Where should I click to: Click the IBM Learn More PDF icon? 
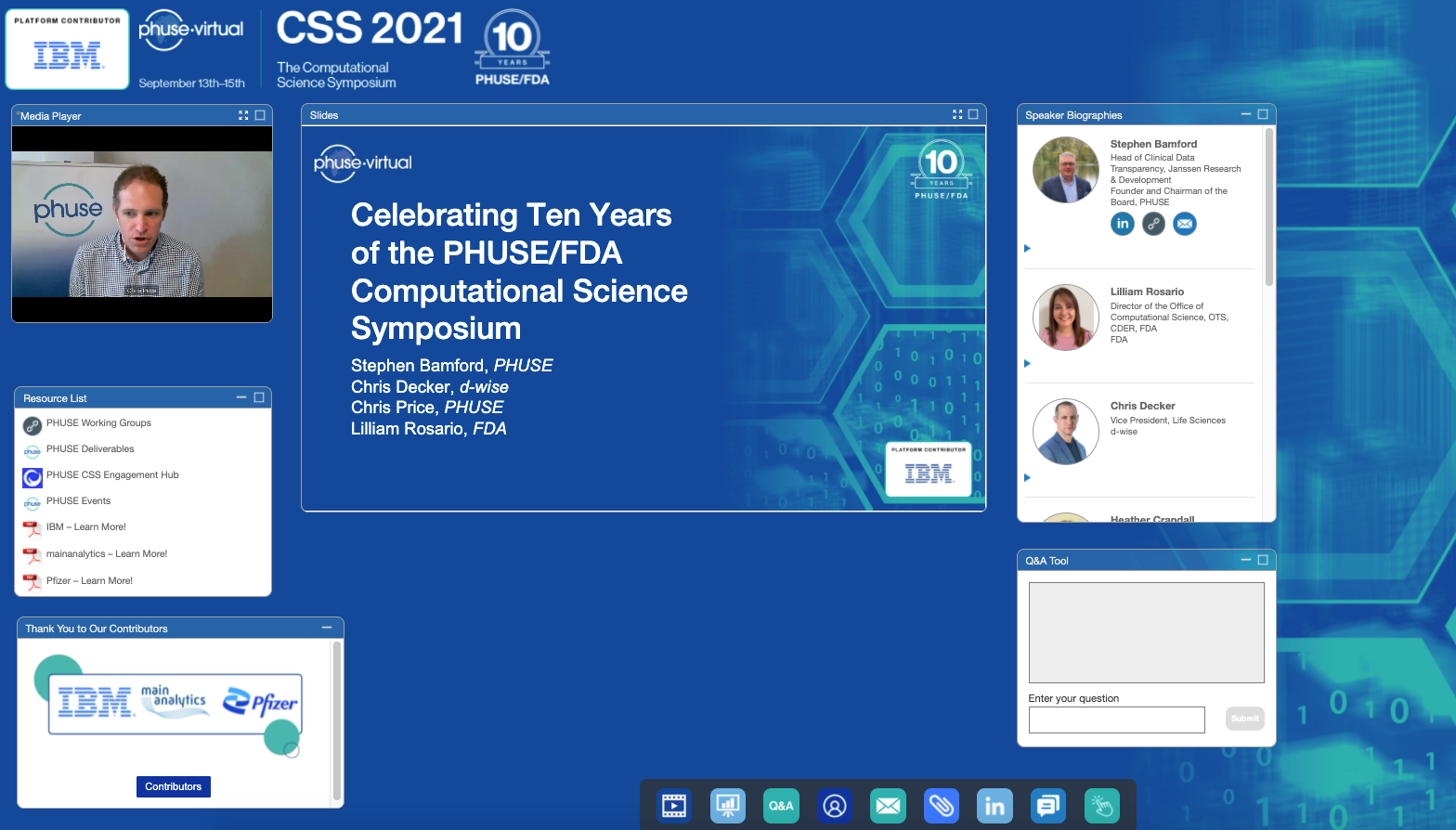[x=32, y=529]
